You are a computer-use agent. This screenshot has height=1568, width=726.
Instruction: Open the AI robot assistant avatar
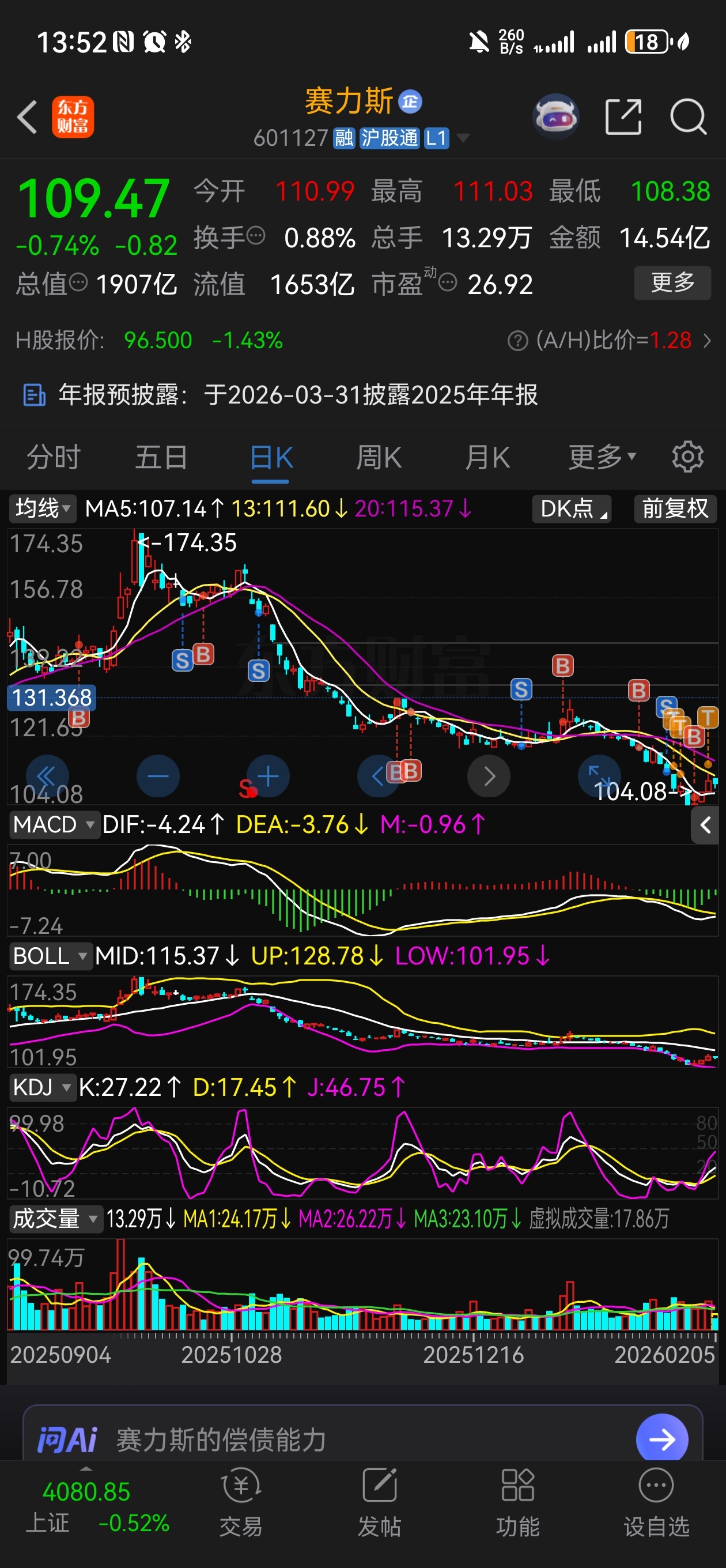[x=555, y=116]
